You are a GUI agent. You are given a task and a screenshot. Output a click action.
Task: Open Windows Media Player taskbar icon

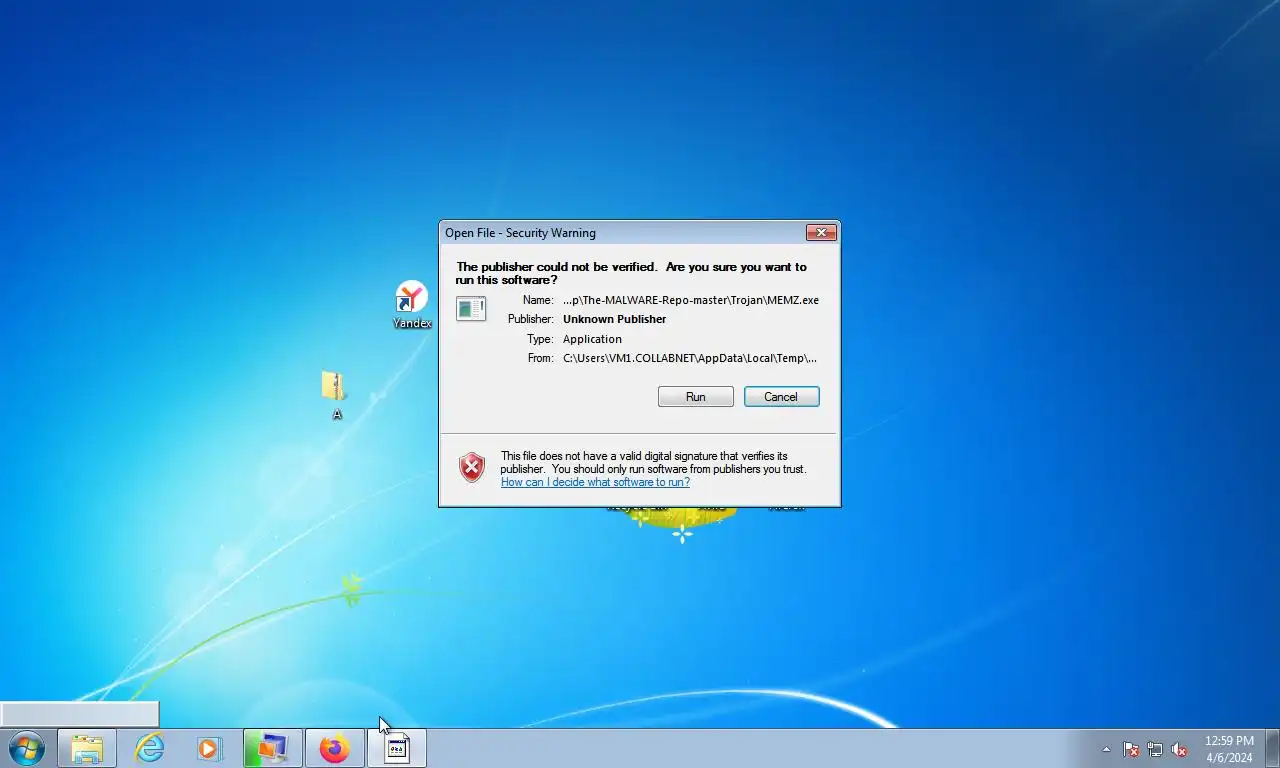tap(210, 748)
